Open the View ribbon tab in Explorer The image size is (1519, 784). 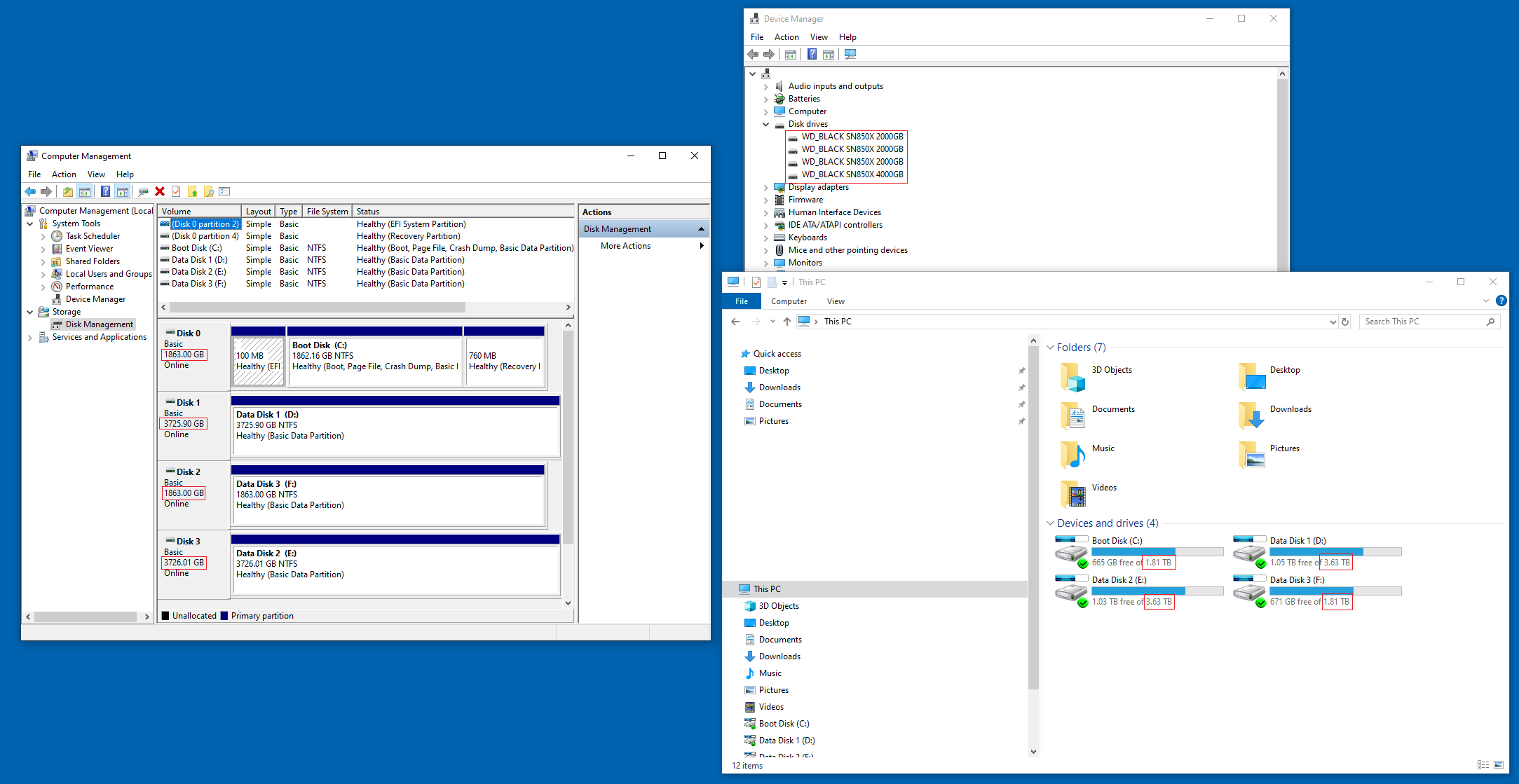click(836, 301)
